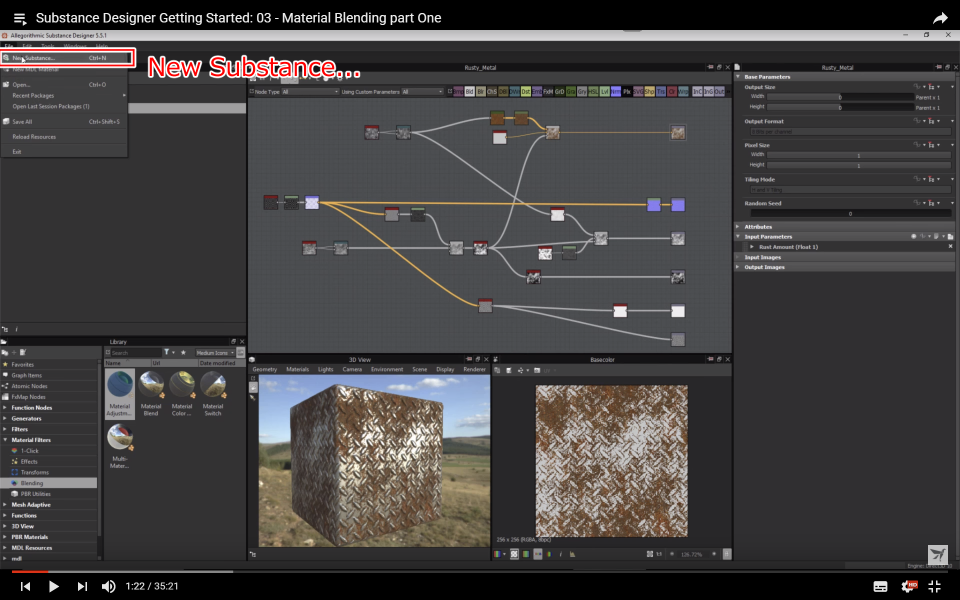This screenshot has height=600, width=960.
Task: Mute the video with the volume icon
Action: tap(109, 586)
